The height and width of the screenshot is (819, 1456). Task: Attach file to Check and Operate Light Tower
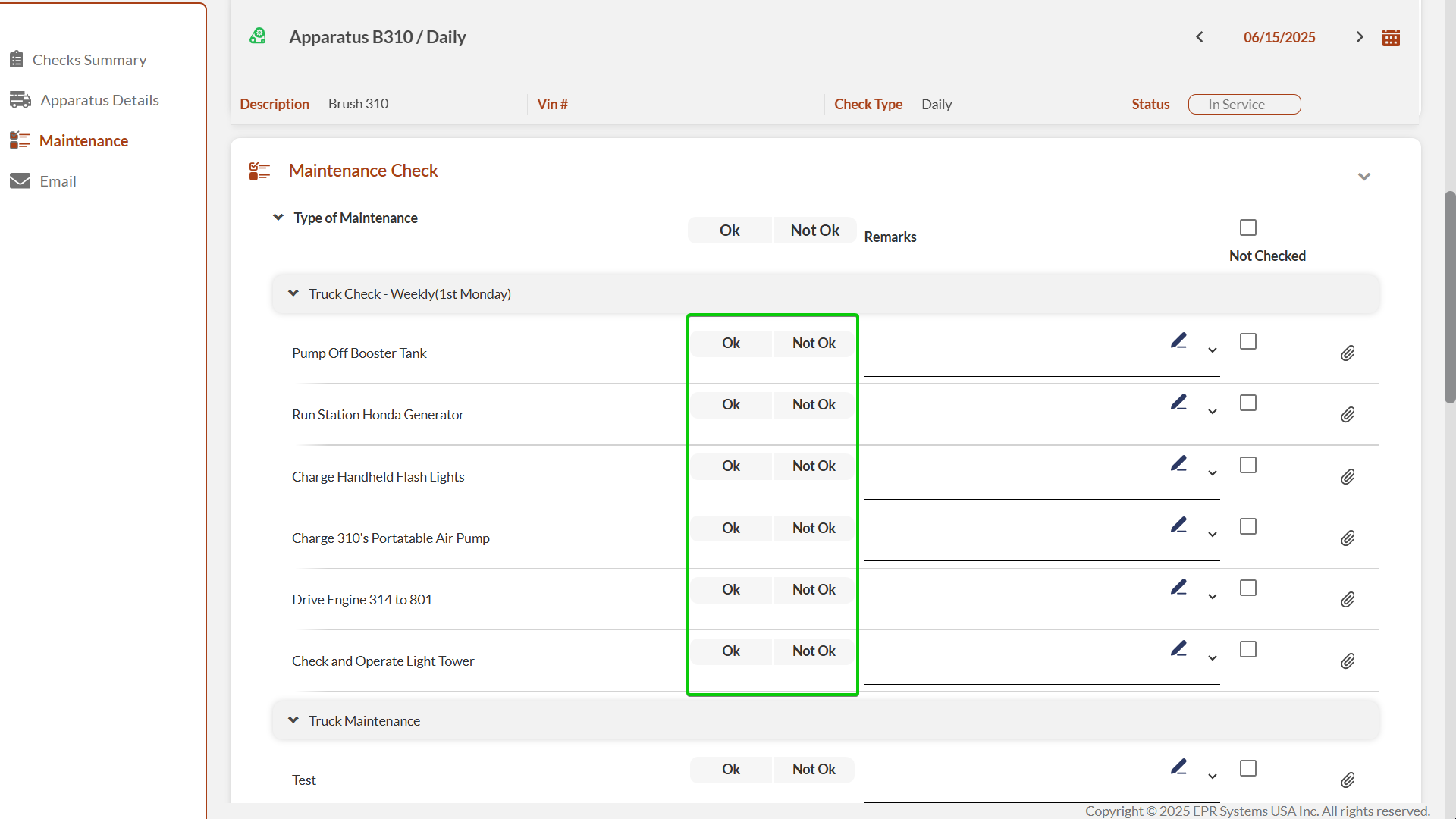click(1348, 661)
